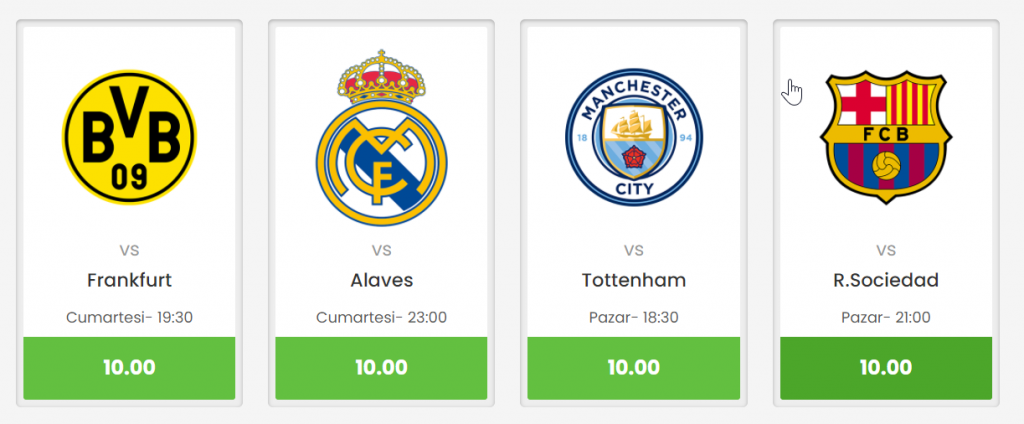Click the Cumartesi- 23:00 match time
The height and width of the screenshot is (424, 1024).
(381, 318)
